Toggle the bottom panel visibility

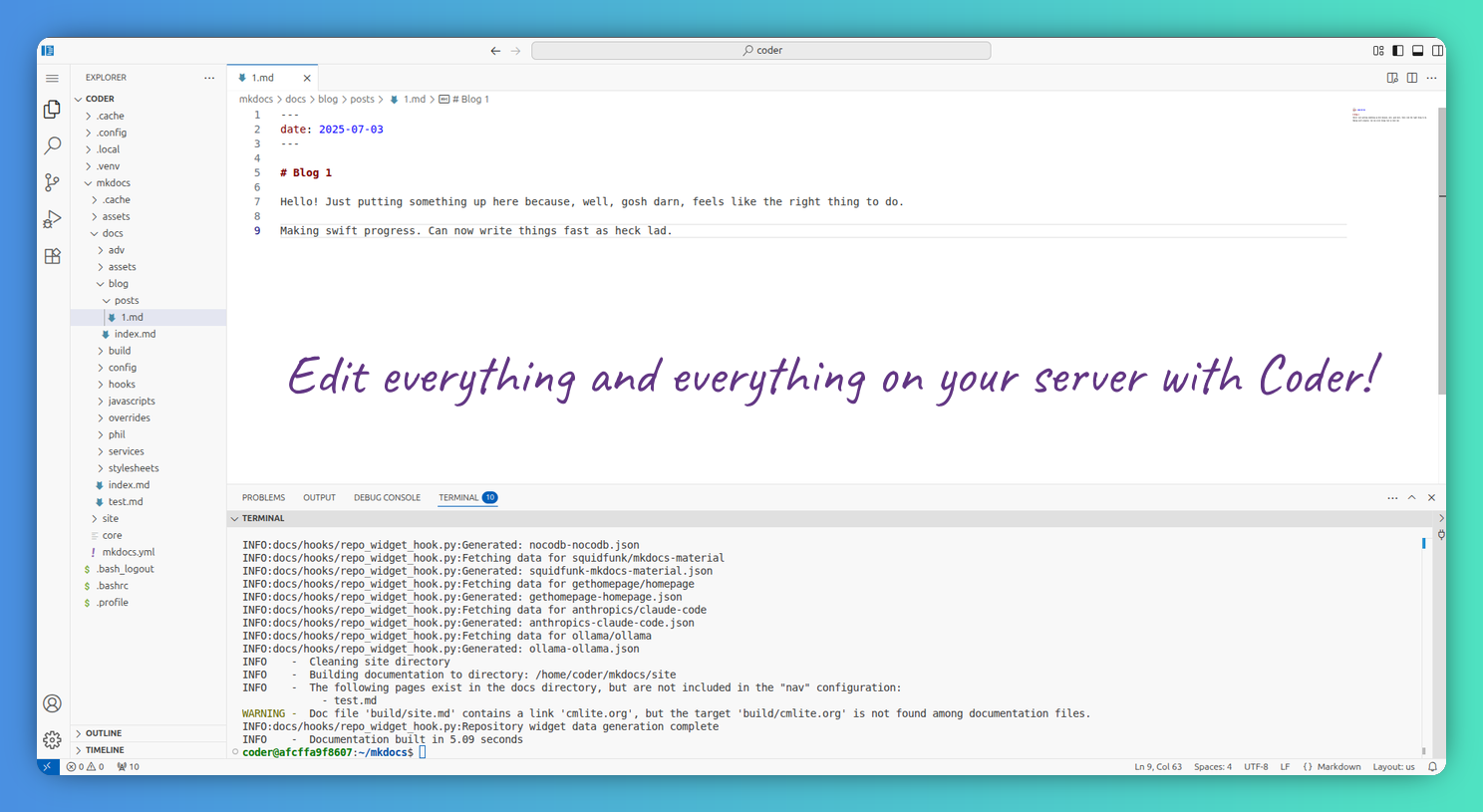(x=1417, y=51)
